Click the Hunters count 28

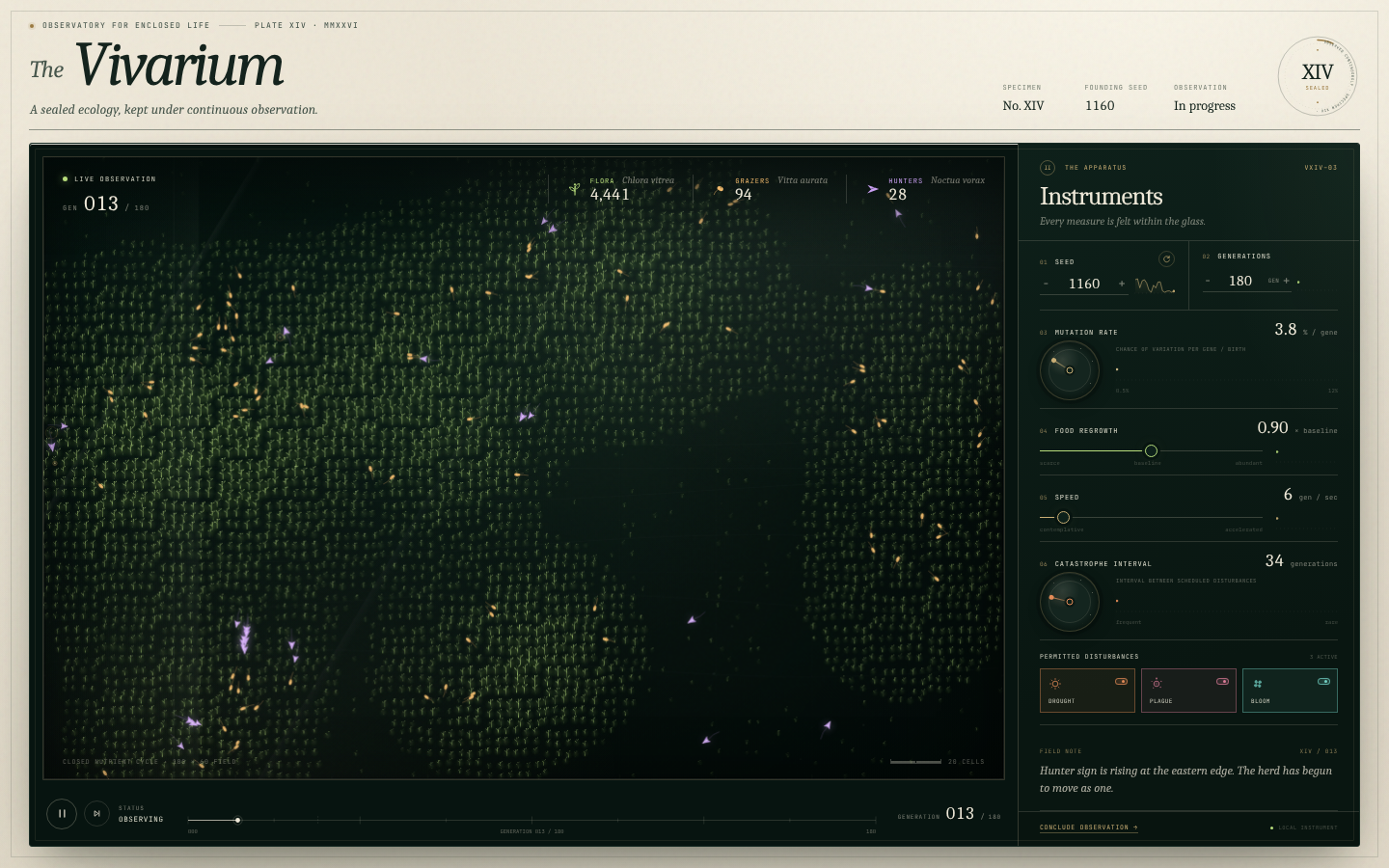[x=897, y=195]
